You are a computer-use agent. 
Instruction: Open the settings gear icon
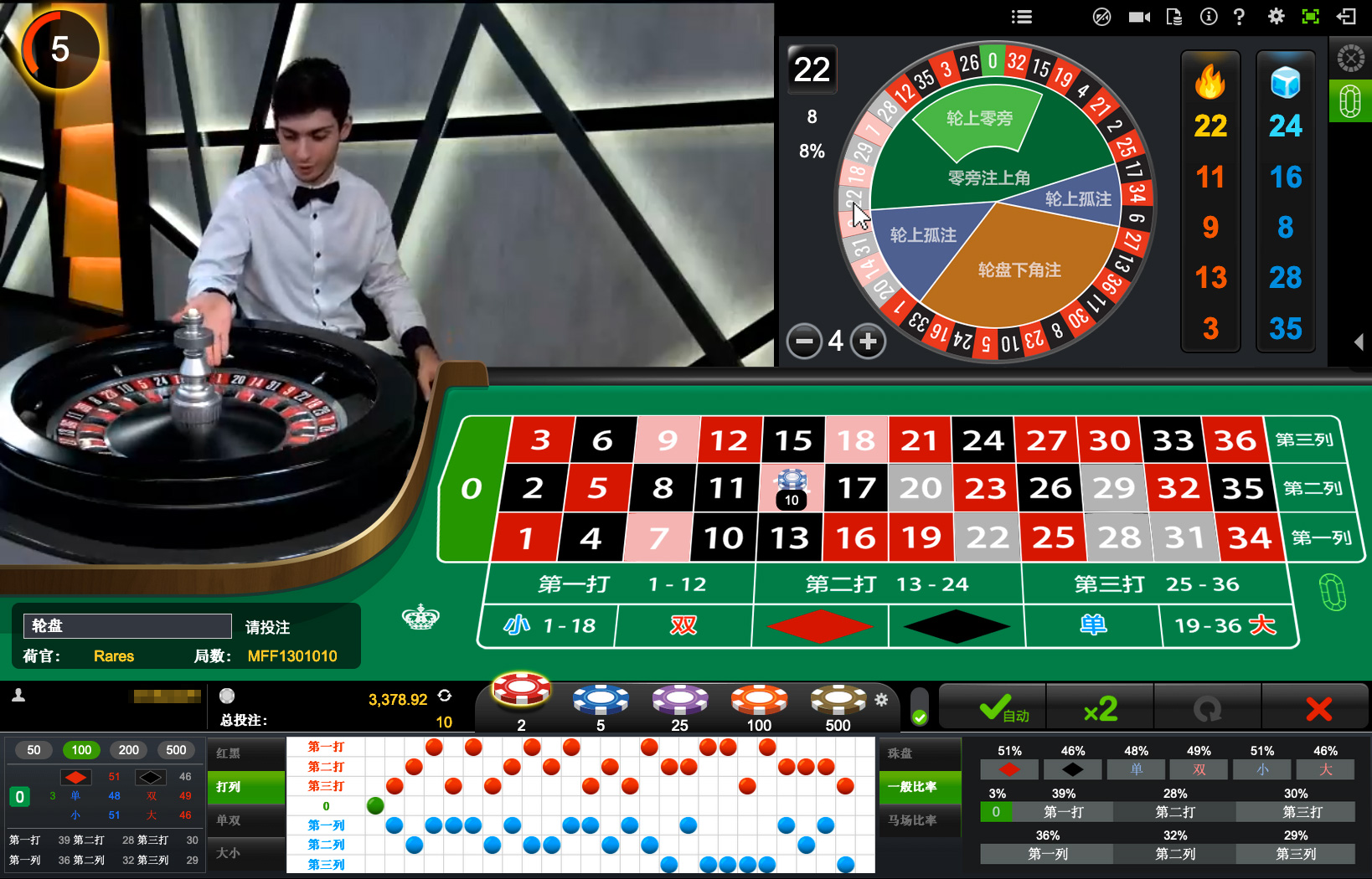tap(1276, 16)
